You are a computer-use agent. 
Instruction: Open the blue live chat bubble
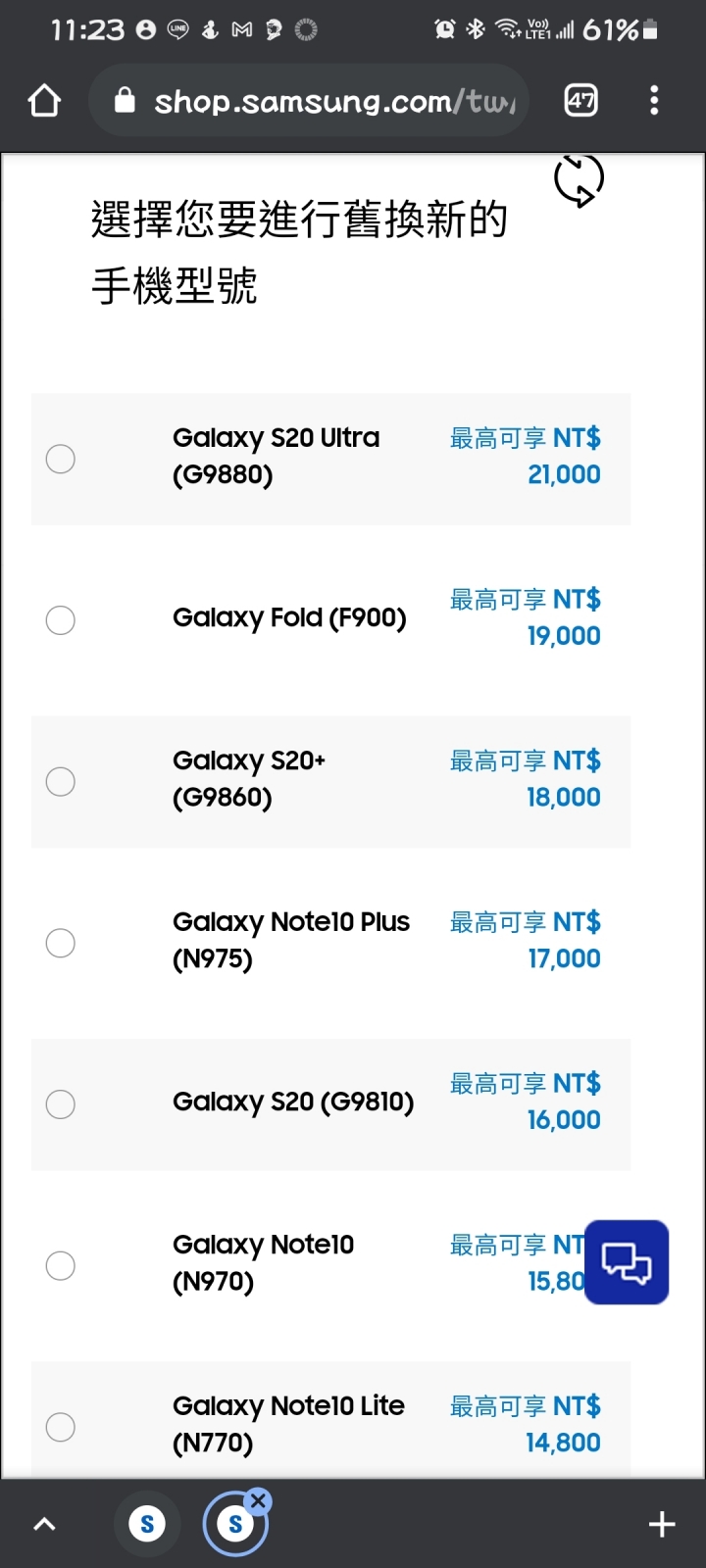tap(627, 1262)
